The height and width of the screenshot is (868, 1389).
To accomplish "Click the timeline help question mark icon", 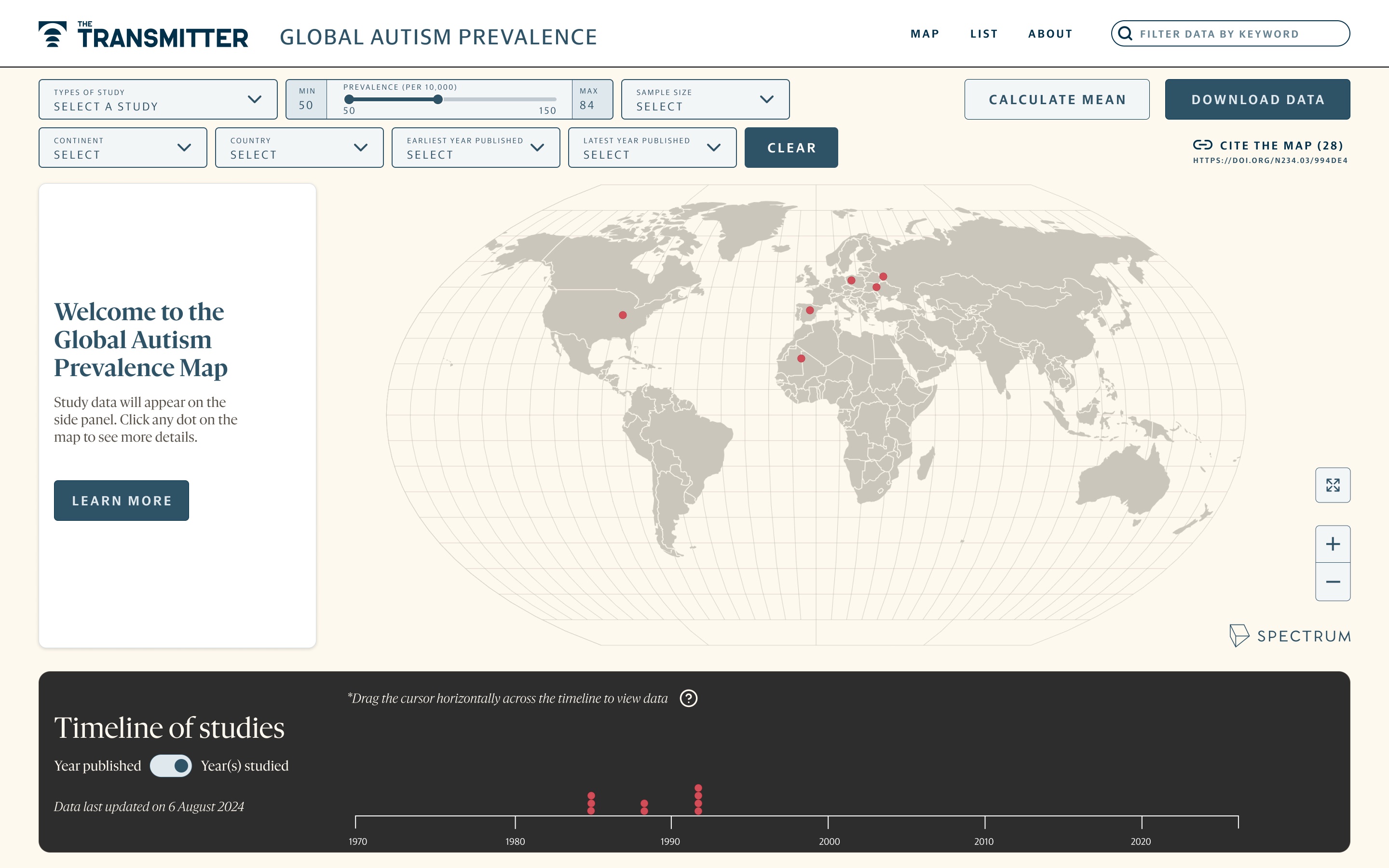I will click(x=688, y=698).
